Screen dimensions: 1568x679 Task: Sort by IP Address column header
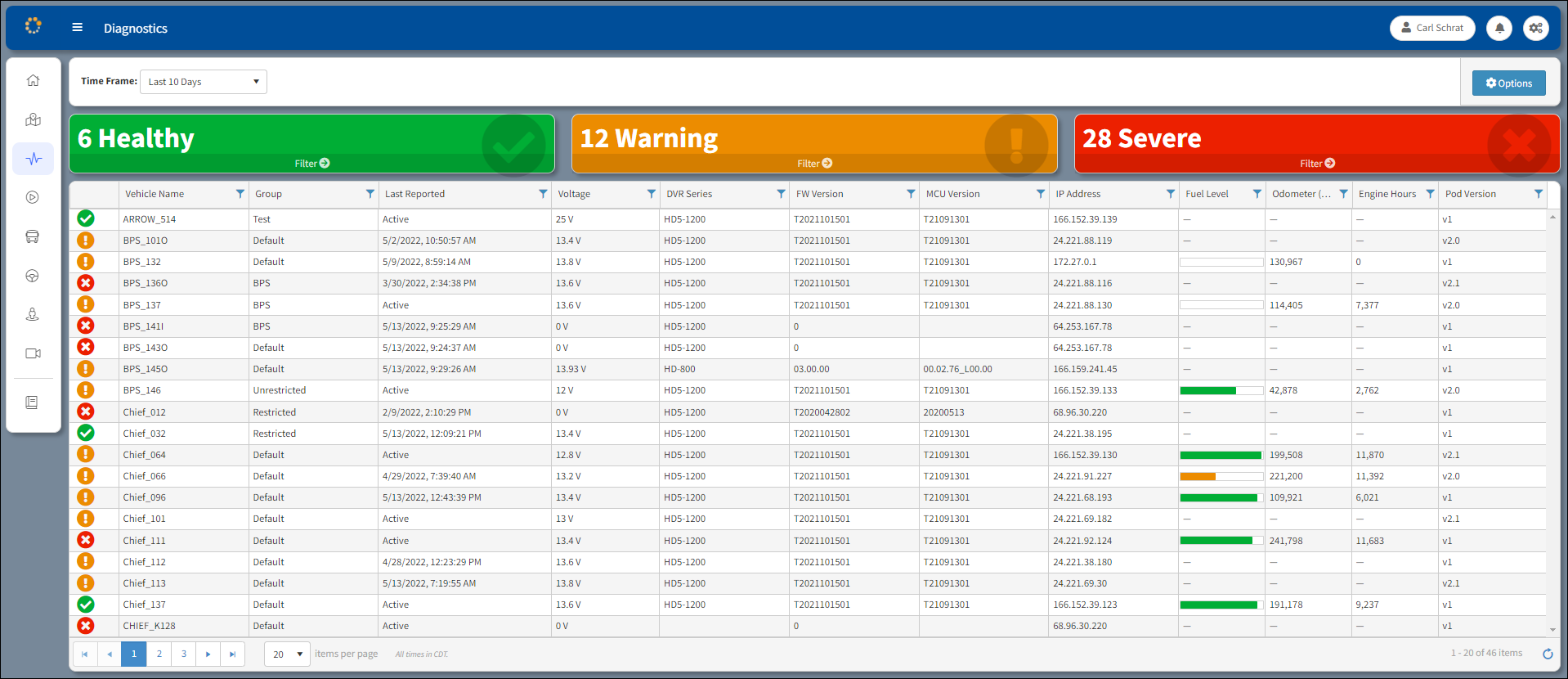1078,194
